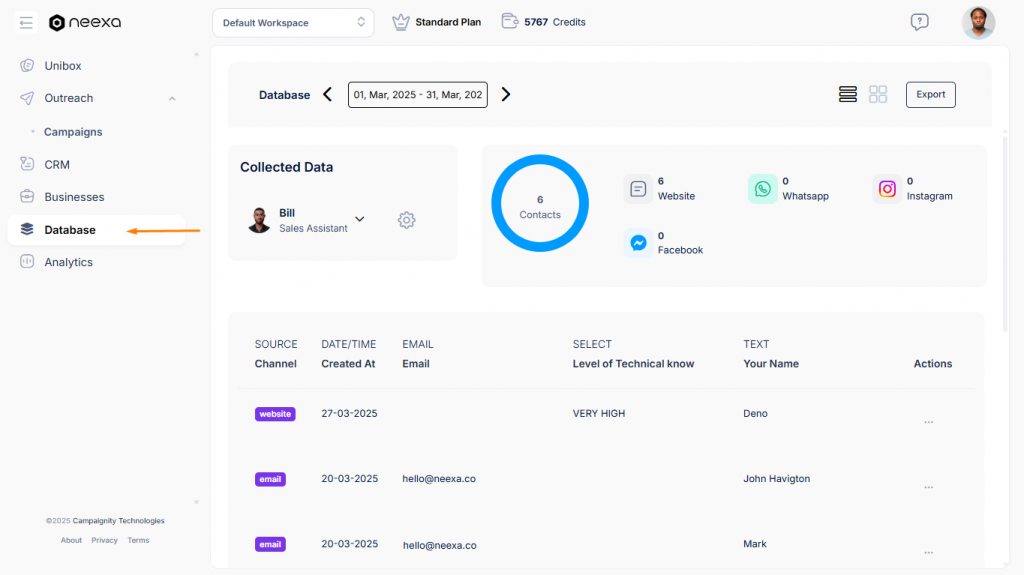Viewport: 1024px width, 575px height.
Task: Click the settings gear beside Bill
Action: point(406,220)
